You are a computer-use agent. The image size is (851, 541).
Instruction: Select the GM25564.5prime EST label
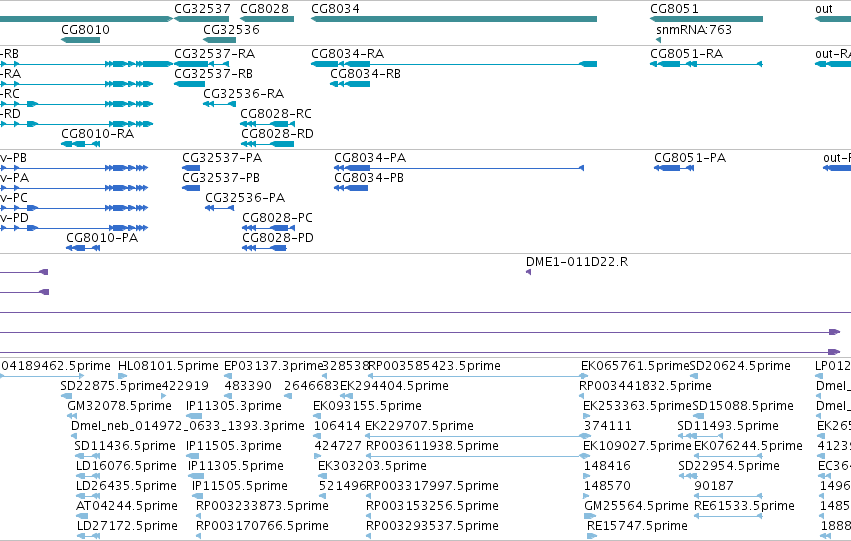point(636,507)
